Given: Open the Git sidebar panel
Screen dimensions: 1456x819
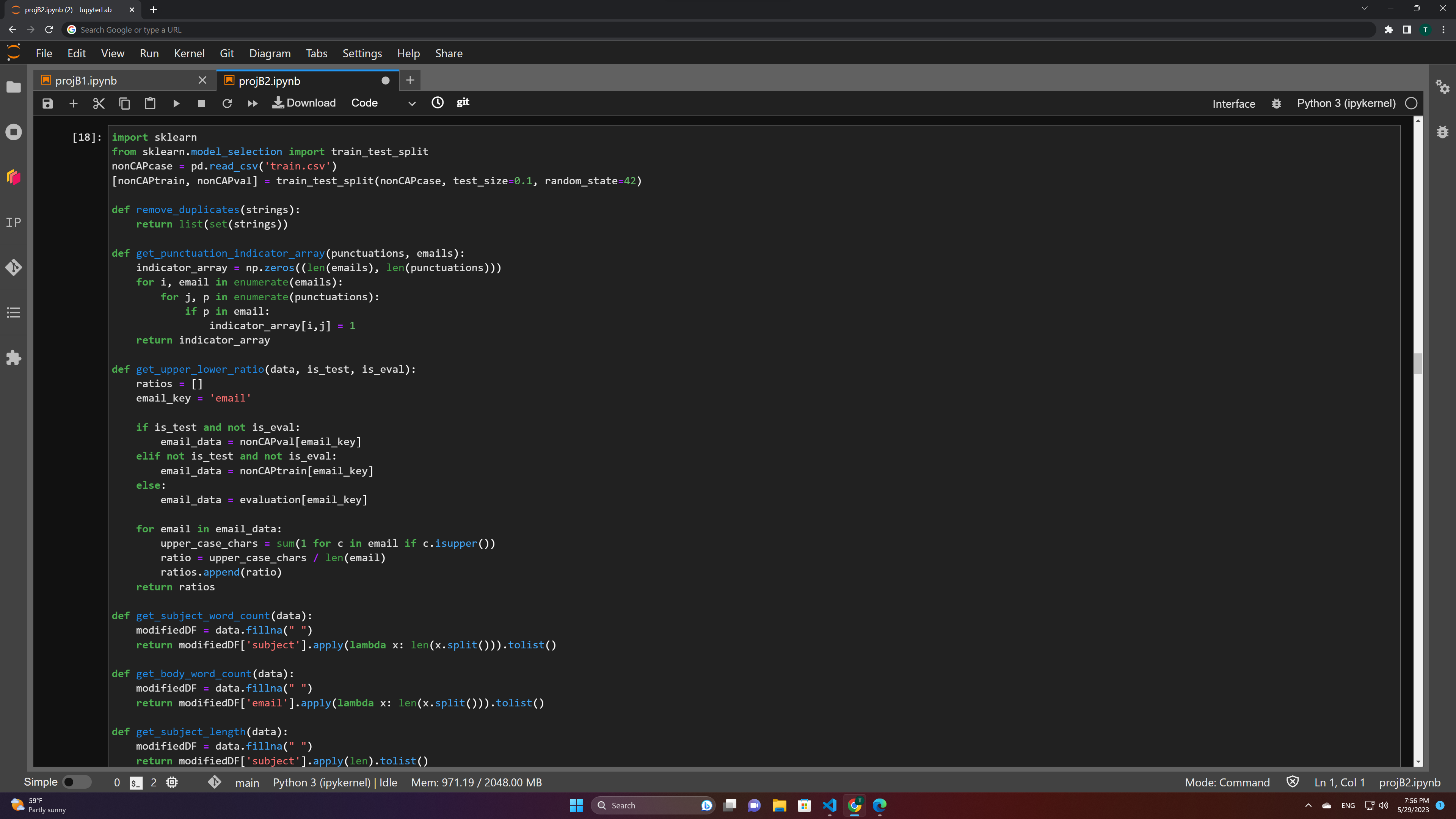Looking at the screenshot, I should pyautogui.click(x=14, y=267).
